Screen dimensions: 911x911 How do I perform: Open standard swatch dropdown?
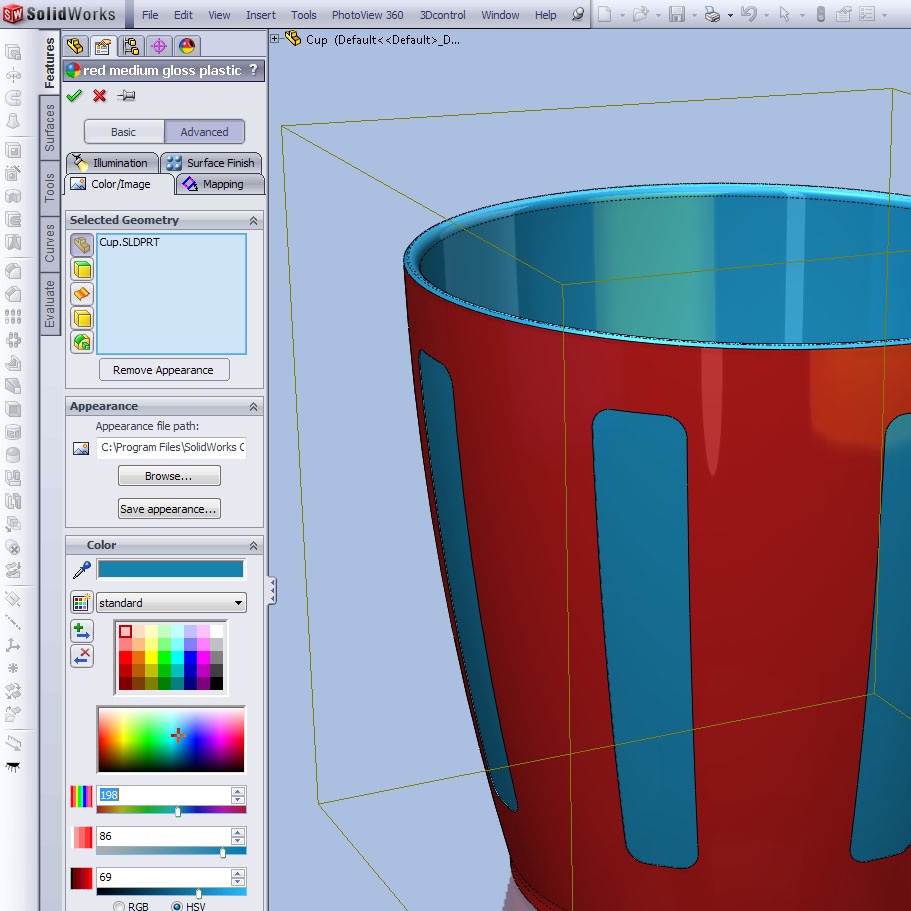click(x=238, y=602)
